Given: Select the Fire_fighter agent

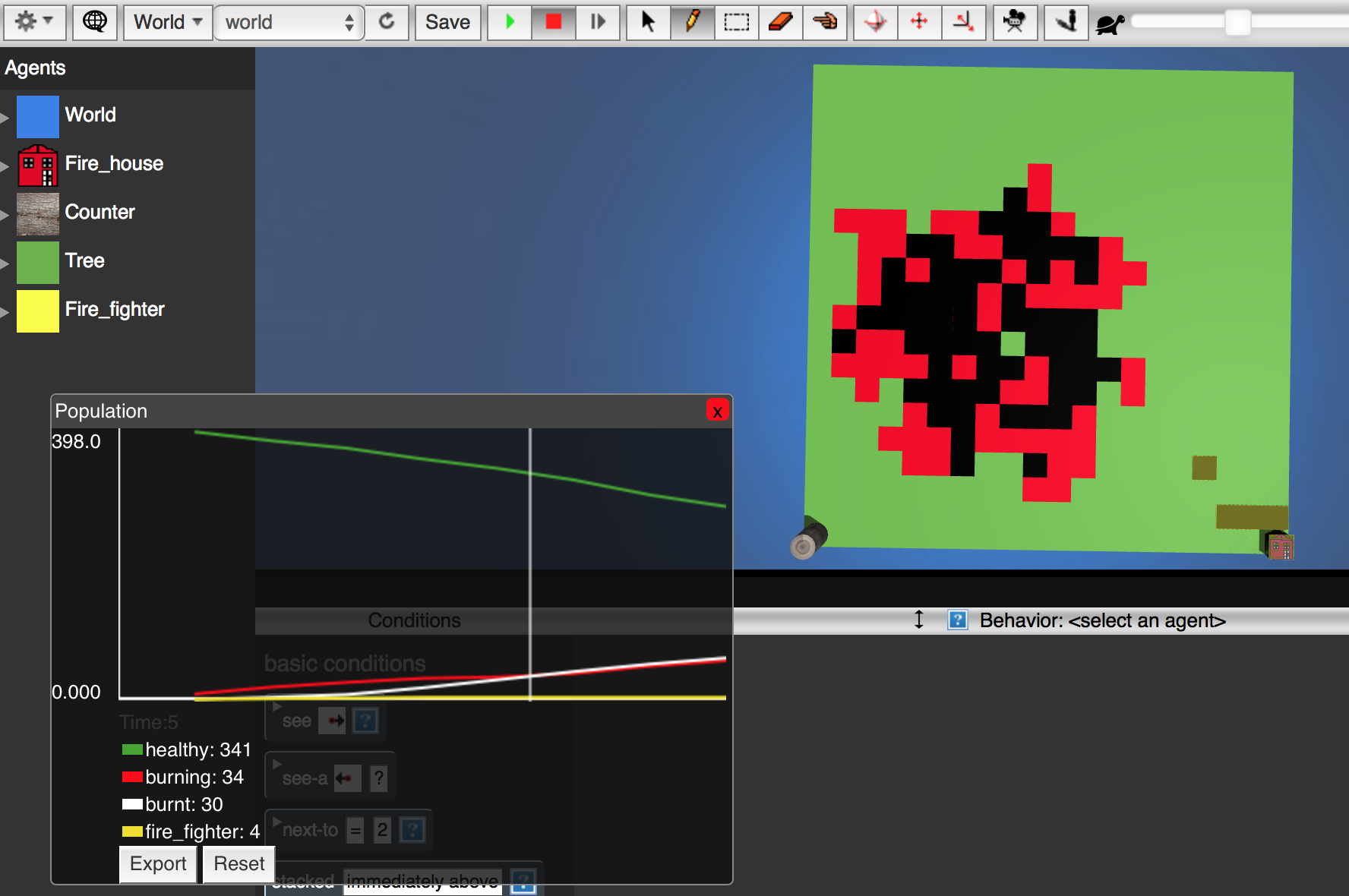Looking at the screenshot, I should pos(115,309).
